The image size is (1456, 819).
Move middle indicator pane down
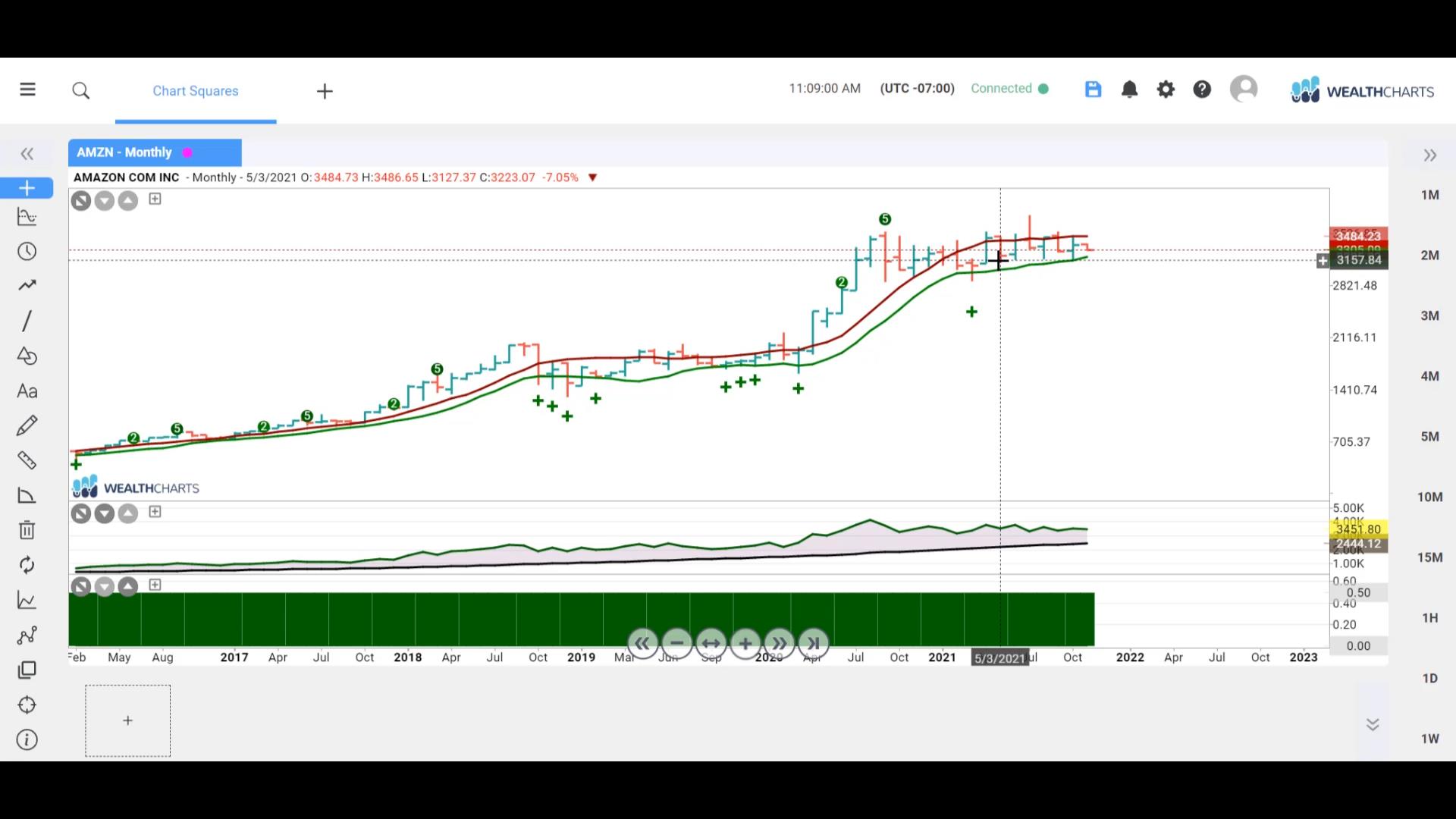(105, 514)
